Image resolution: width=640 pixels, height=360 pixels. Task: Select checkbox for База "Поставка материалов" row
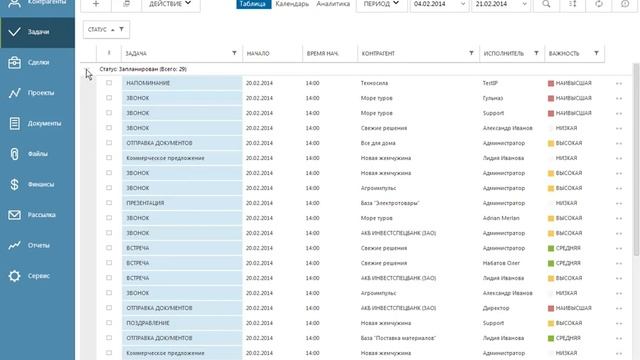pyautogui.click(x=109, y=338)
